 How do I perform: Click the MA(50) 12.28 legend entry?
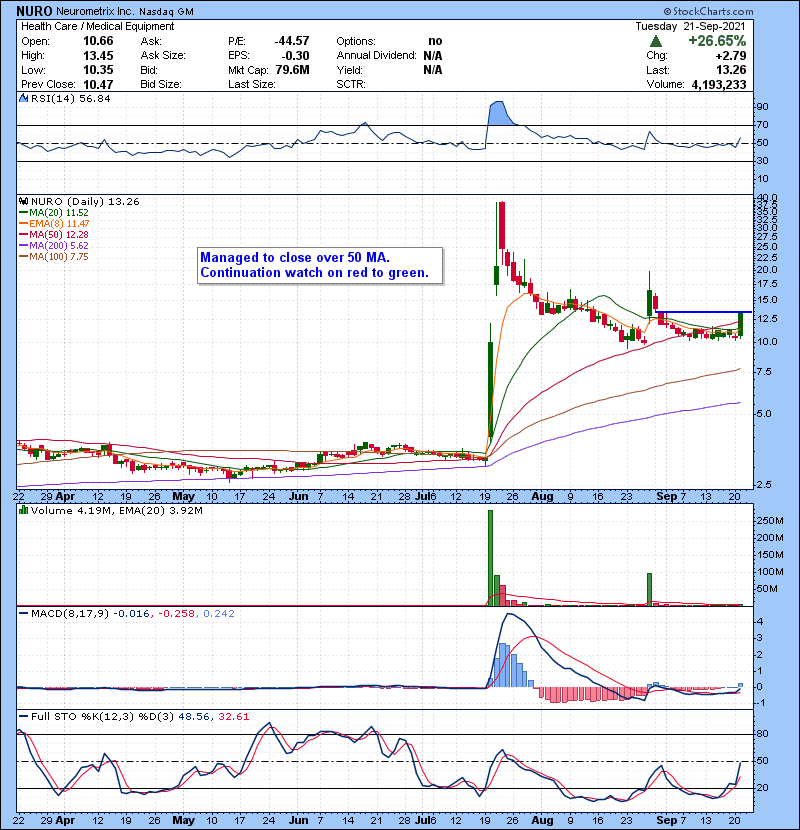coord(54,234)
